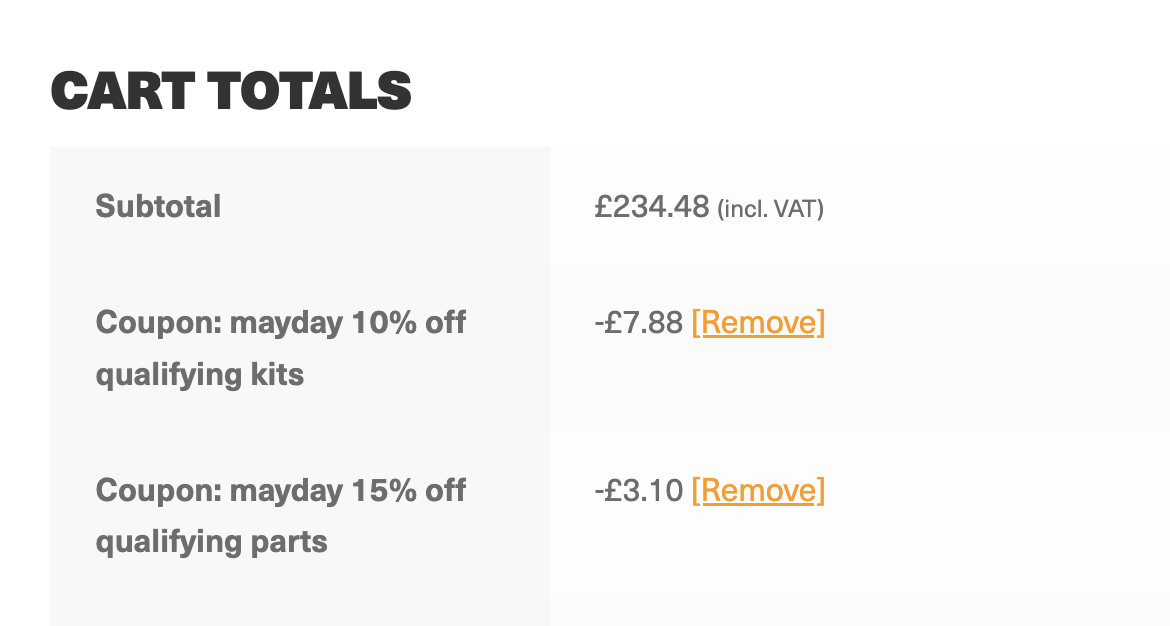Click the -£3.10 discount amount
Image resolution: width=1170 pixels, height=626 pixels.
pyautogui.click(x=638, y=491)
